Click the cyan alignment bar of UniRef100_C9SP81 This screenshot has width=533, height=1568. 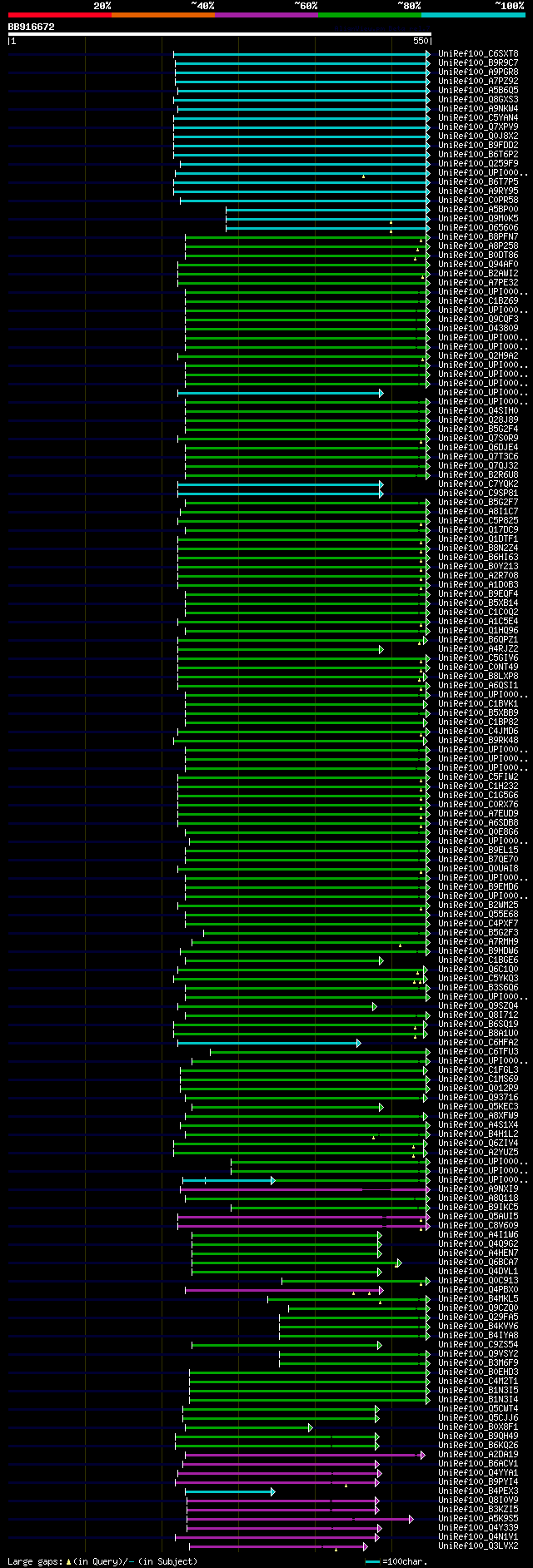[x=281, y=493]
